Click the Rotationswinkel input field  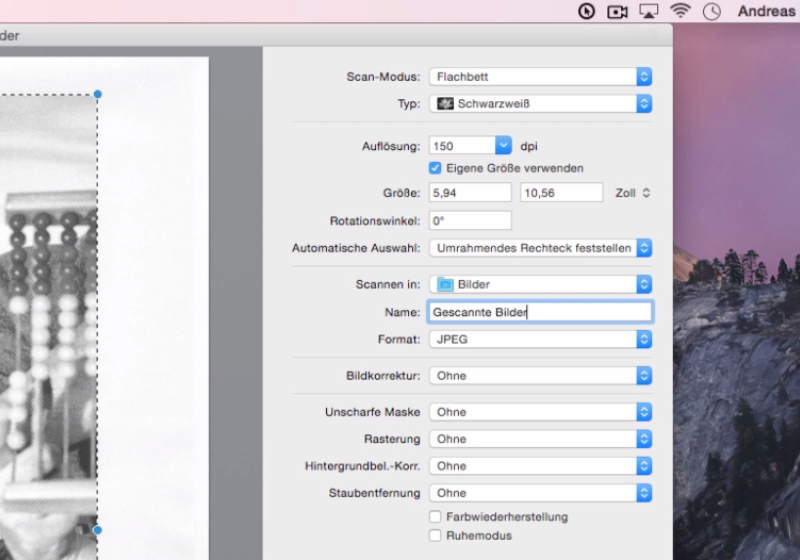click(x=470, y=220)
